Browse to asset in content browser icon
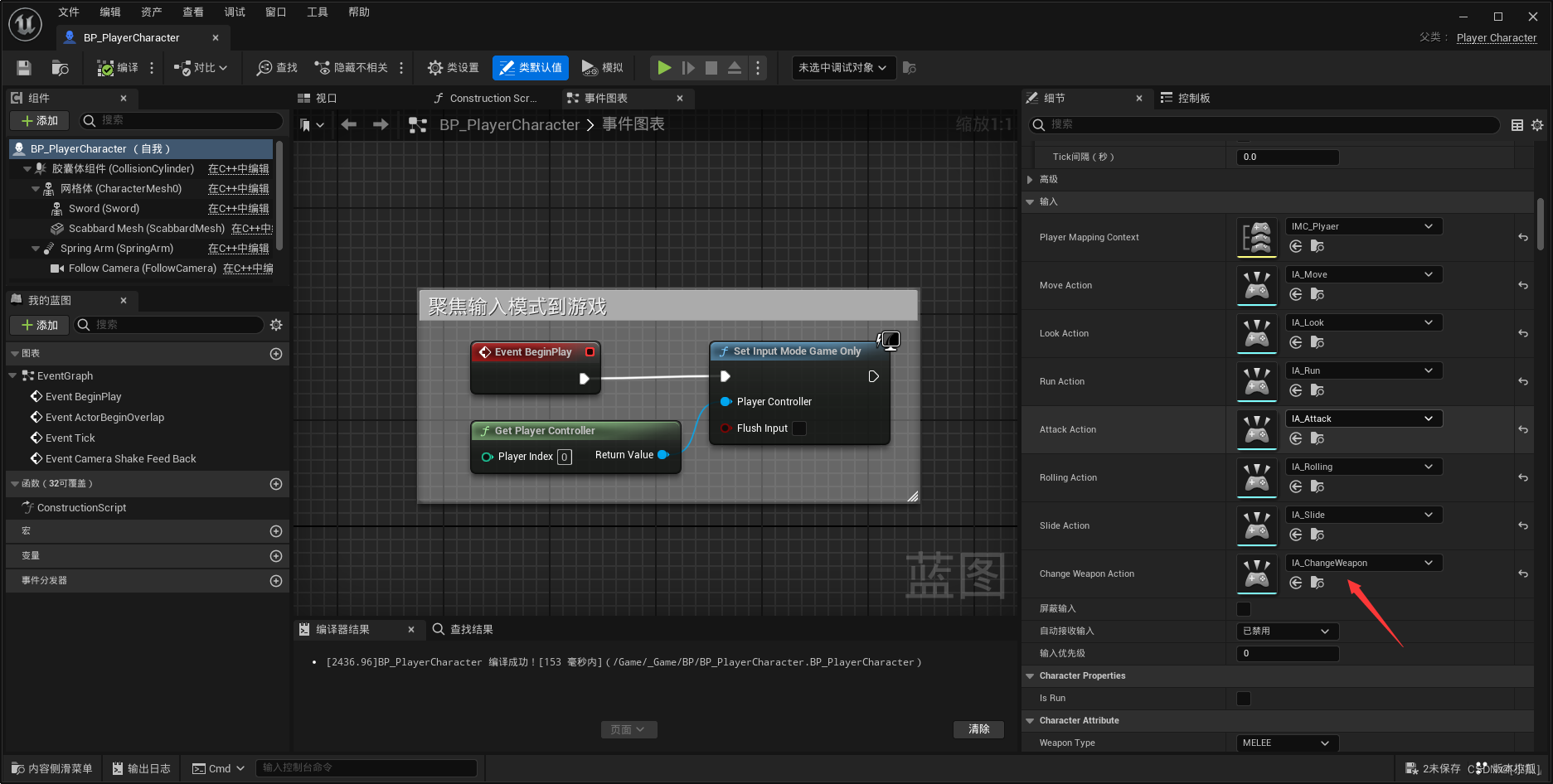 [61, 68]
